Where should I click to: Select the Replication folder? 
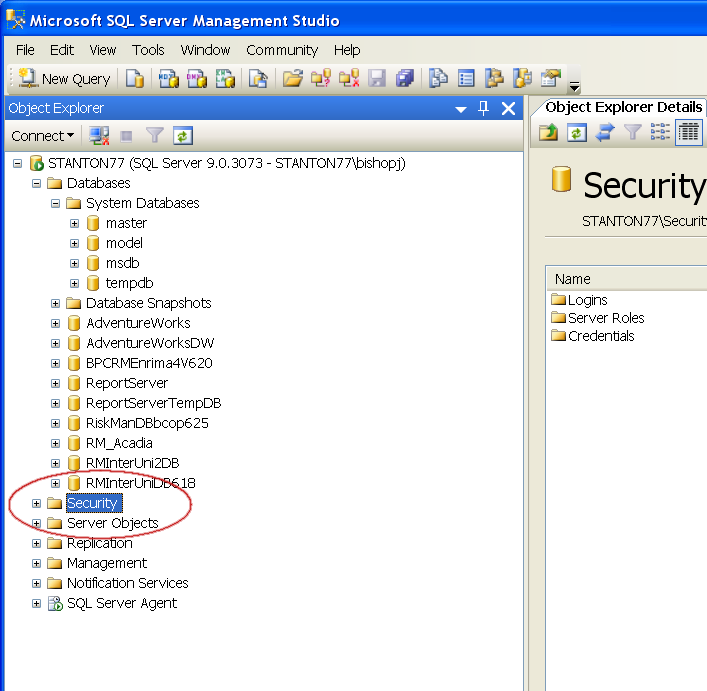pyautogui.click(x=100, y=544)
